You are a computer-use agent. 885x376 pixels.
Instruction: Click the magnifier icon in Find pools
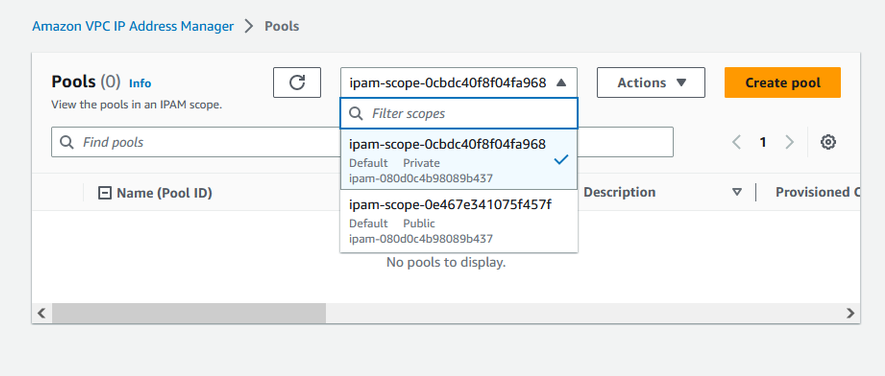pos(67,142)
